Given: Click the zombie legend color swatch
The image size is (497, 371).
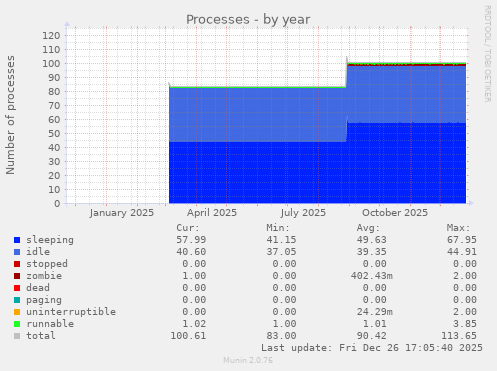Looking at the screenshot, I should (x=17, y=276).
